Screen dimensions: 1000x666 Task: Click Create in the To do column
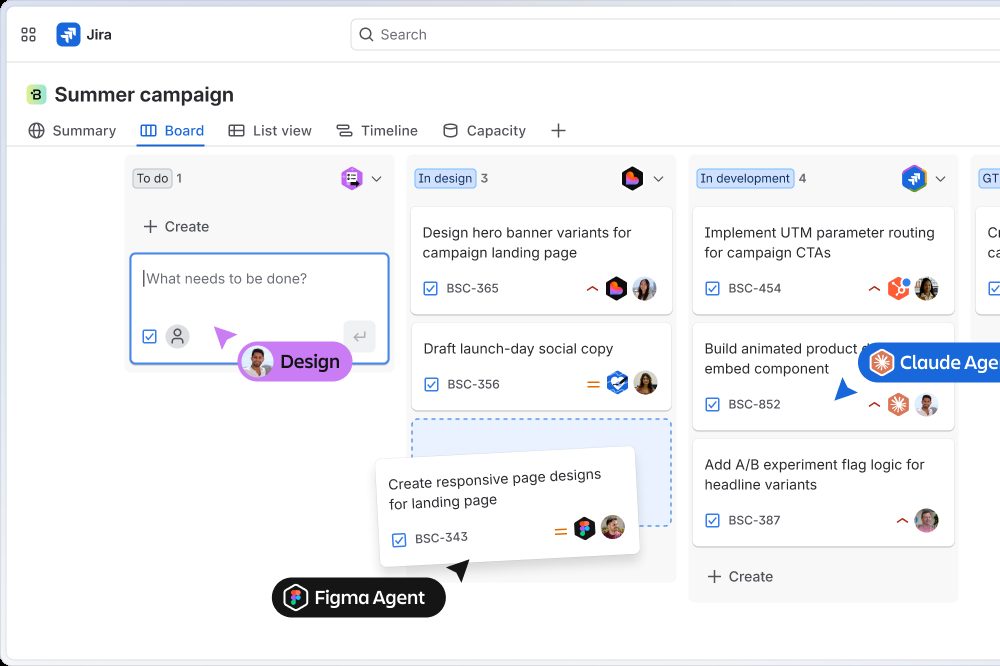click(x=177, y=226)
